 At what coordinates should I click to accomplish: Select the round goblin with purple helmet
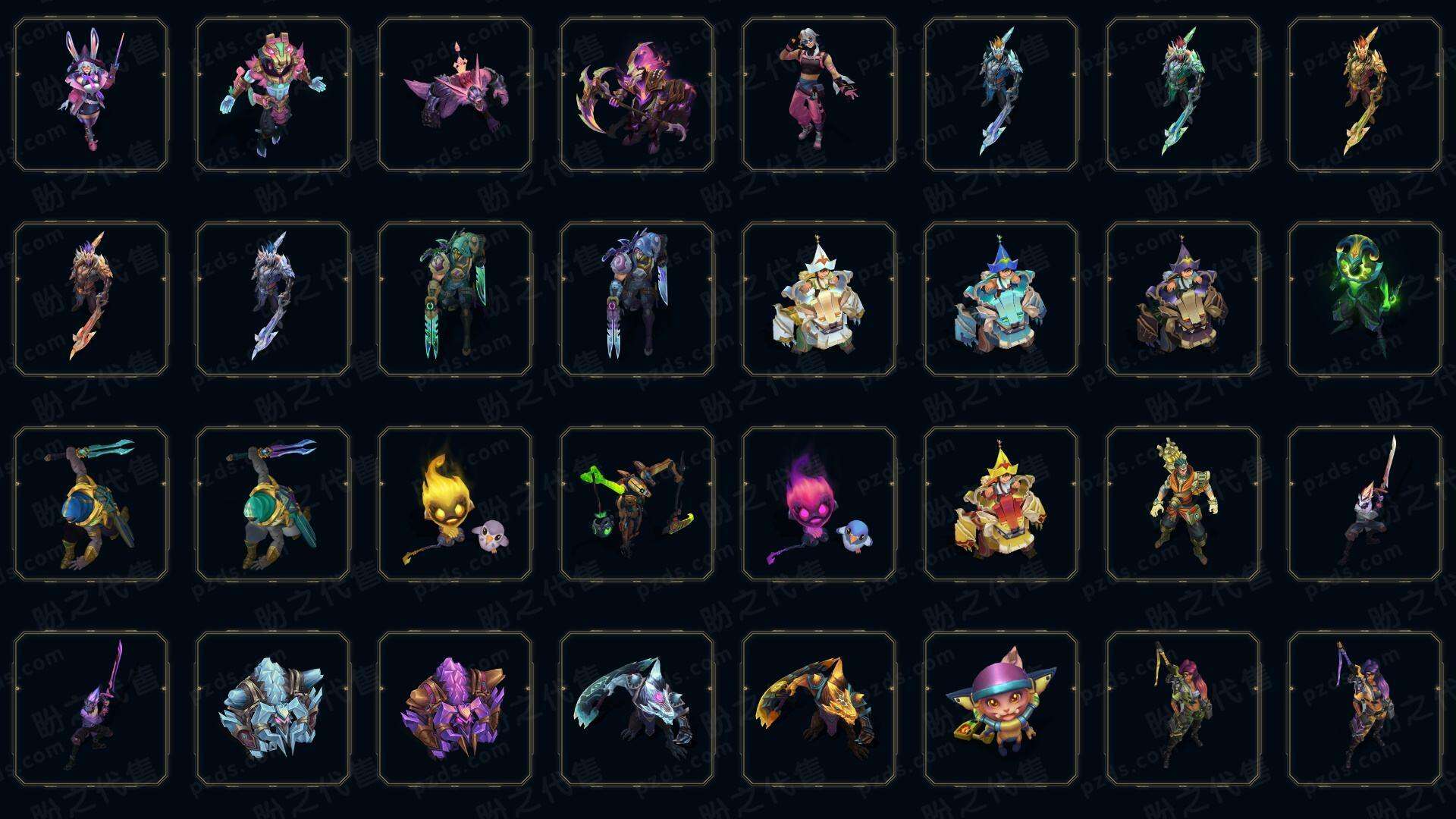tap(1001, 708)
